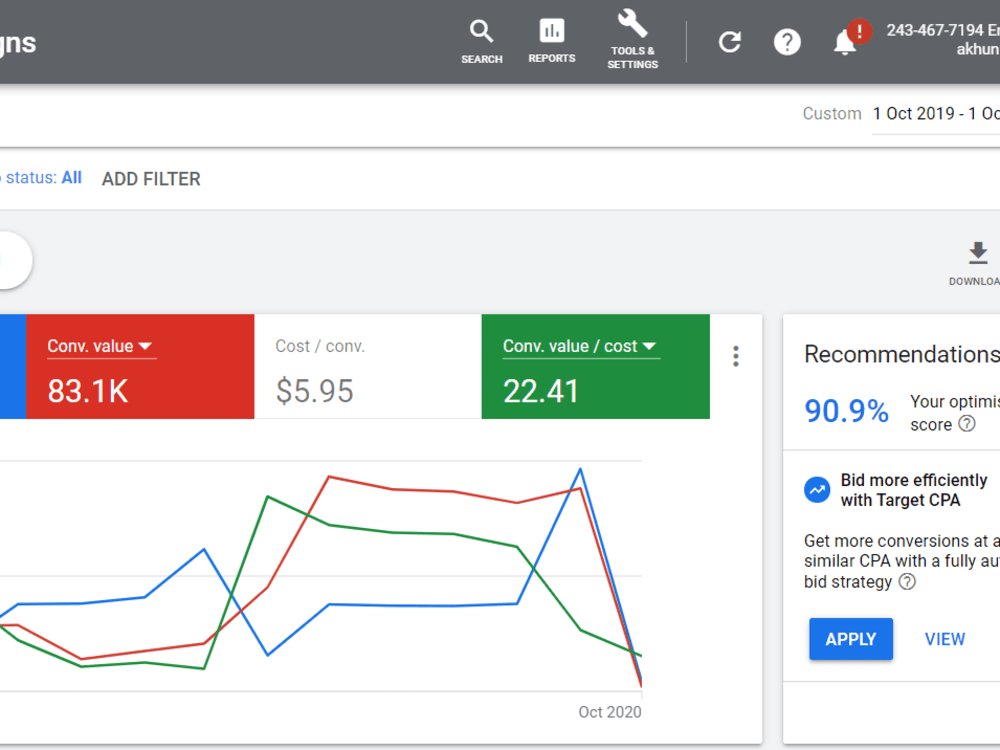Select the red 83.1K metric card
This screenshot has height=750, width=1000.
click(x=140, y=367)
